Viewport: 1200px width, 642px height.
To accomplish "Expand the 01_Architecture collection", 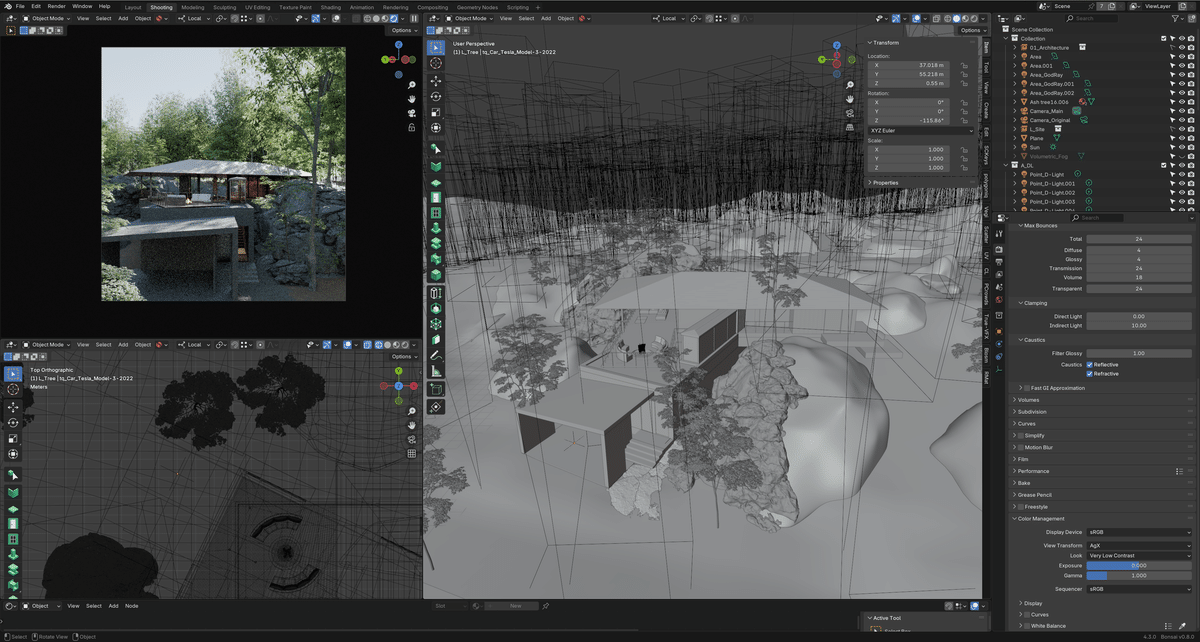I will click(1013, 47).
